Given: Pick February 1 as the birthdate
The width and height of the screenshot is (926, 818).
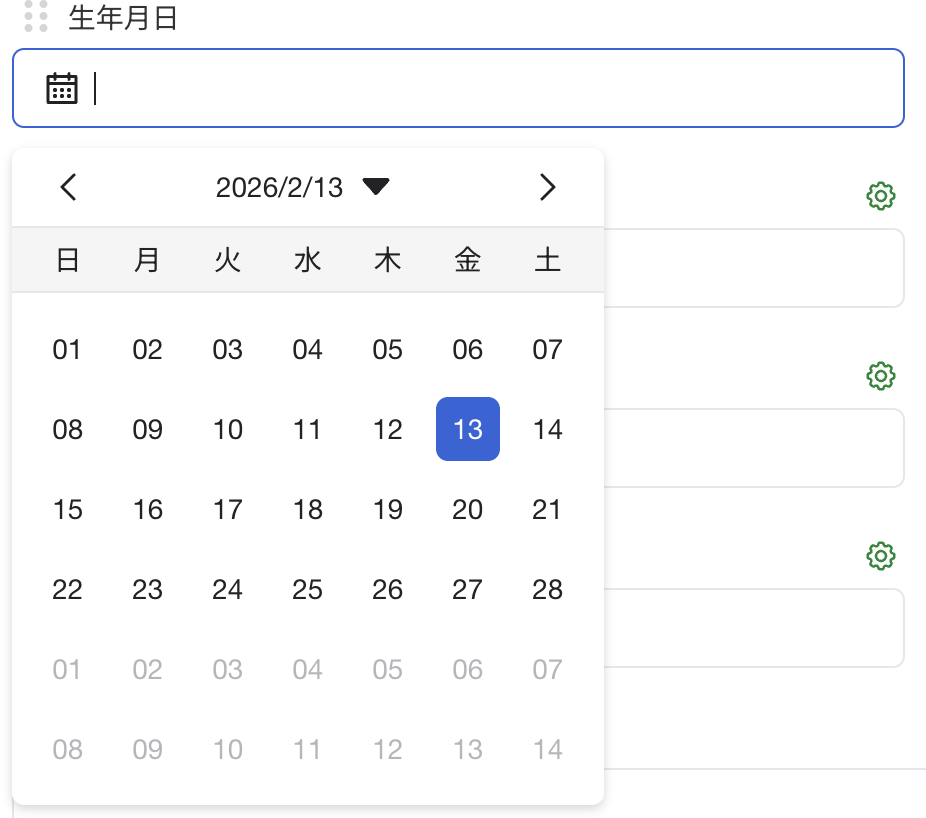Looking at the screenshot, I should pos(67,349).
